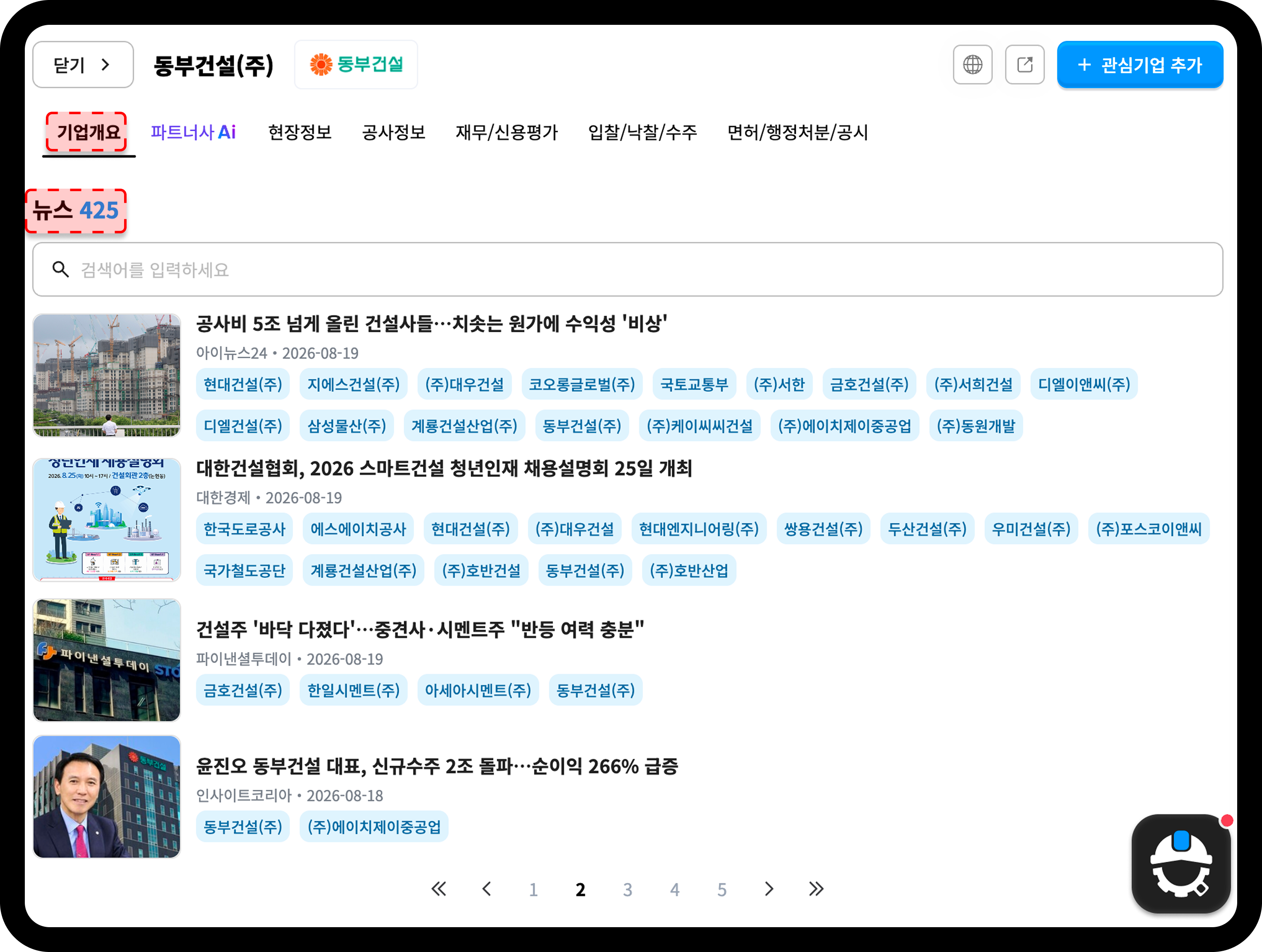Click 두산건설(주) tag

pos(927,528)
